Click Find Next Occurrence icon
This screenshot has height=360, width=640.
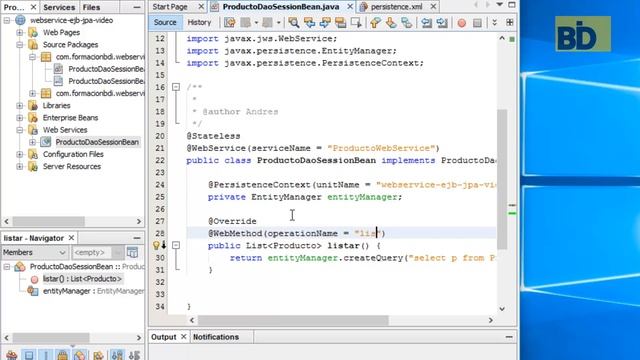[325, 22]
